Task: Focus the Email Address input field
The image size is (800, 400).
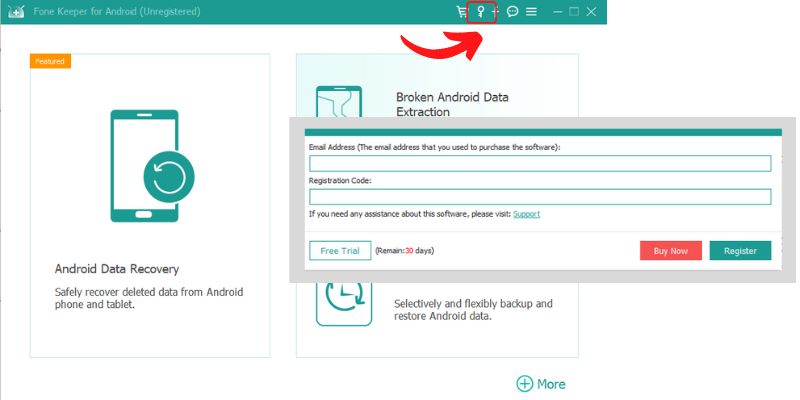Action: click(x=540, y=163)
